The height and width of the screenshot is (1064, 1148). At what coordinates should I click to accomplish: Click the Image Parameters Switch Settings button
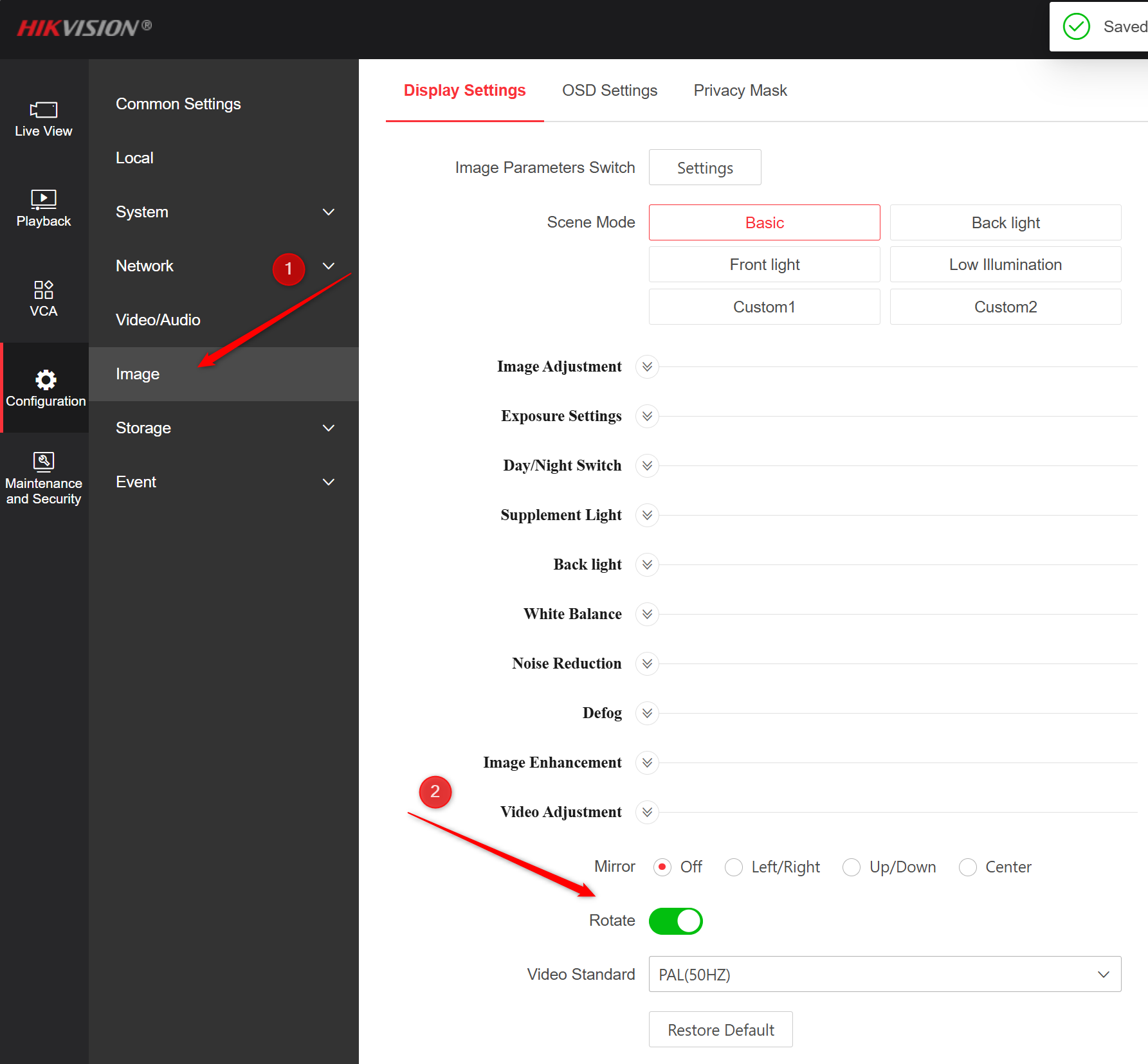[x=705, y=168]
